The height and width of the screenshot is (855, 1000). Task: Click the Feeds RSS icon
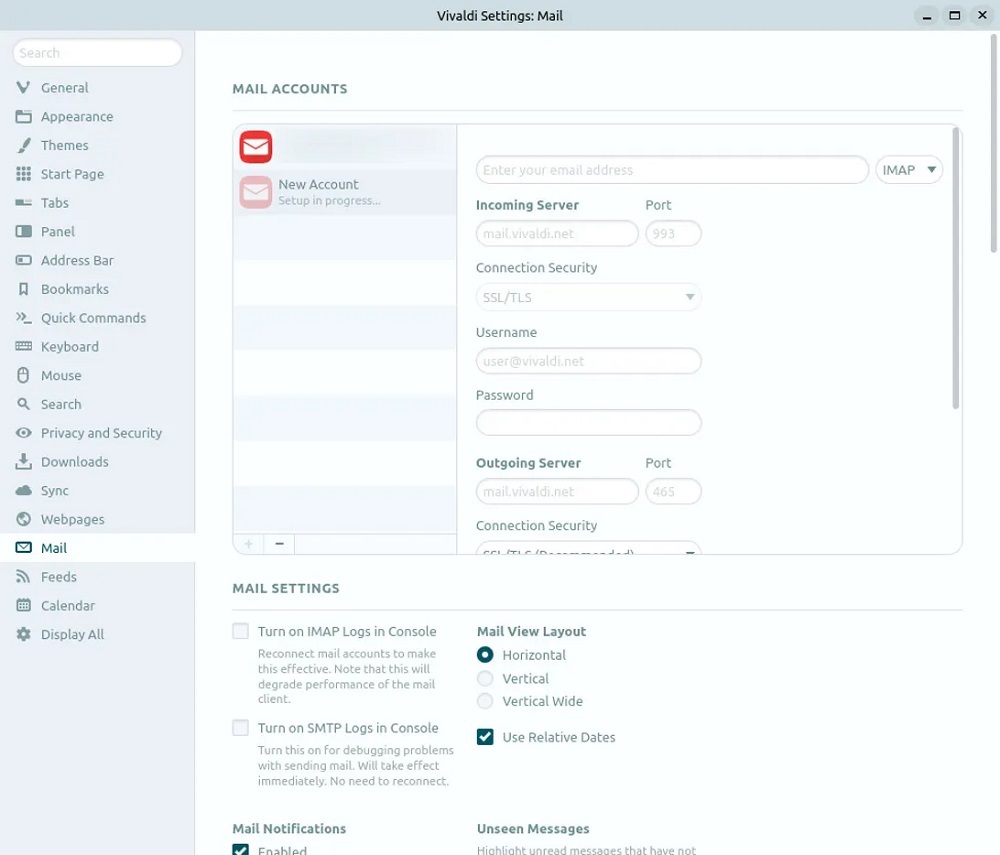click(x=24, y=577)
